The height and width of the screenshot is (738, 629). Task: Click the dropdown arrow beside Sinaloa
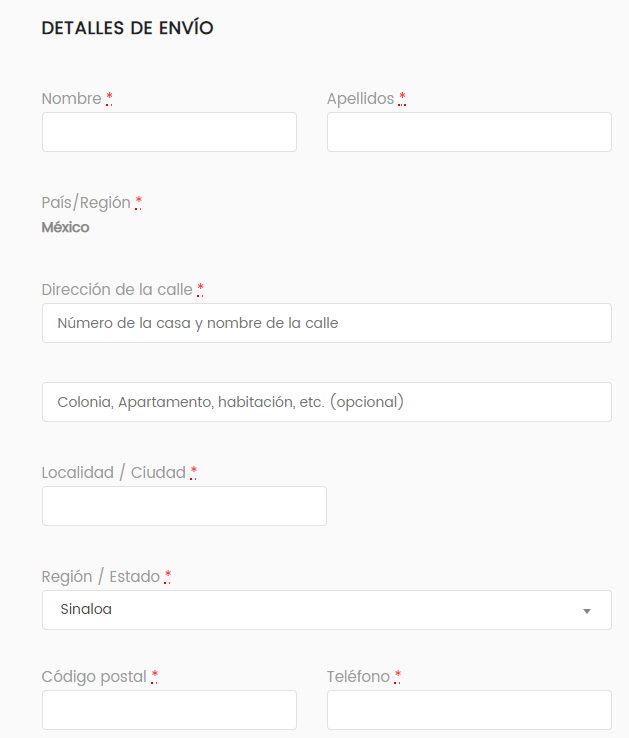[587, 611]
